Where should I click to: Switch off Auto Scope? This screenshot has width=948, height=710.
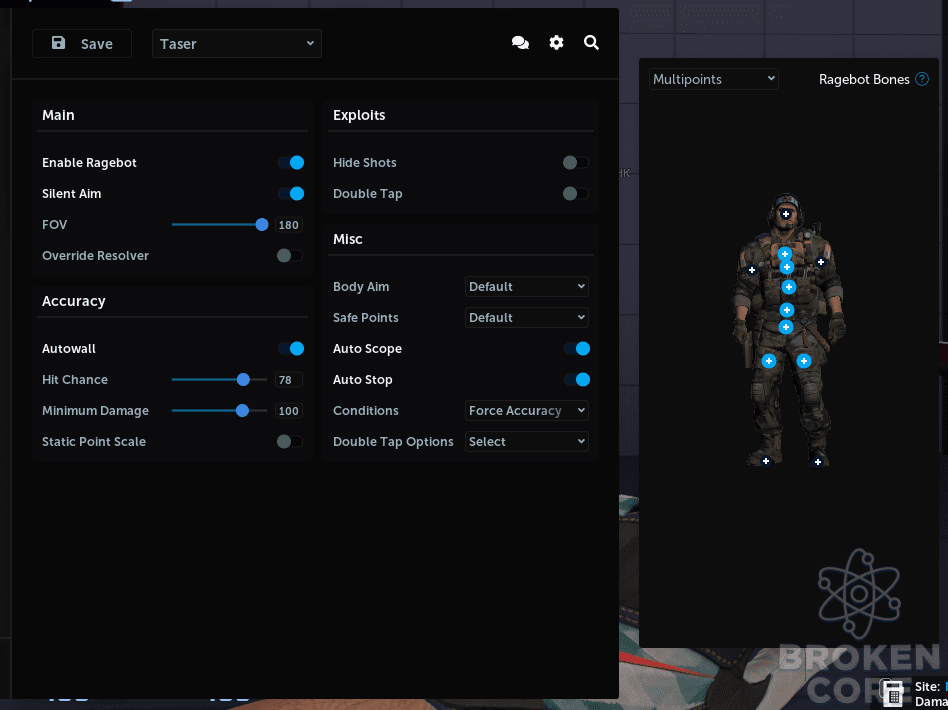tap(577, 348)
